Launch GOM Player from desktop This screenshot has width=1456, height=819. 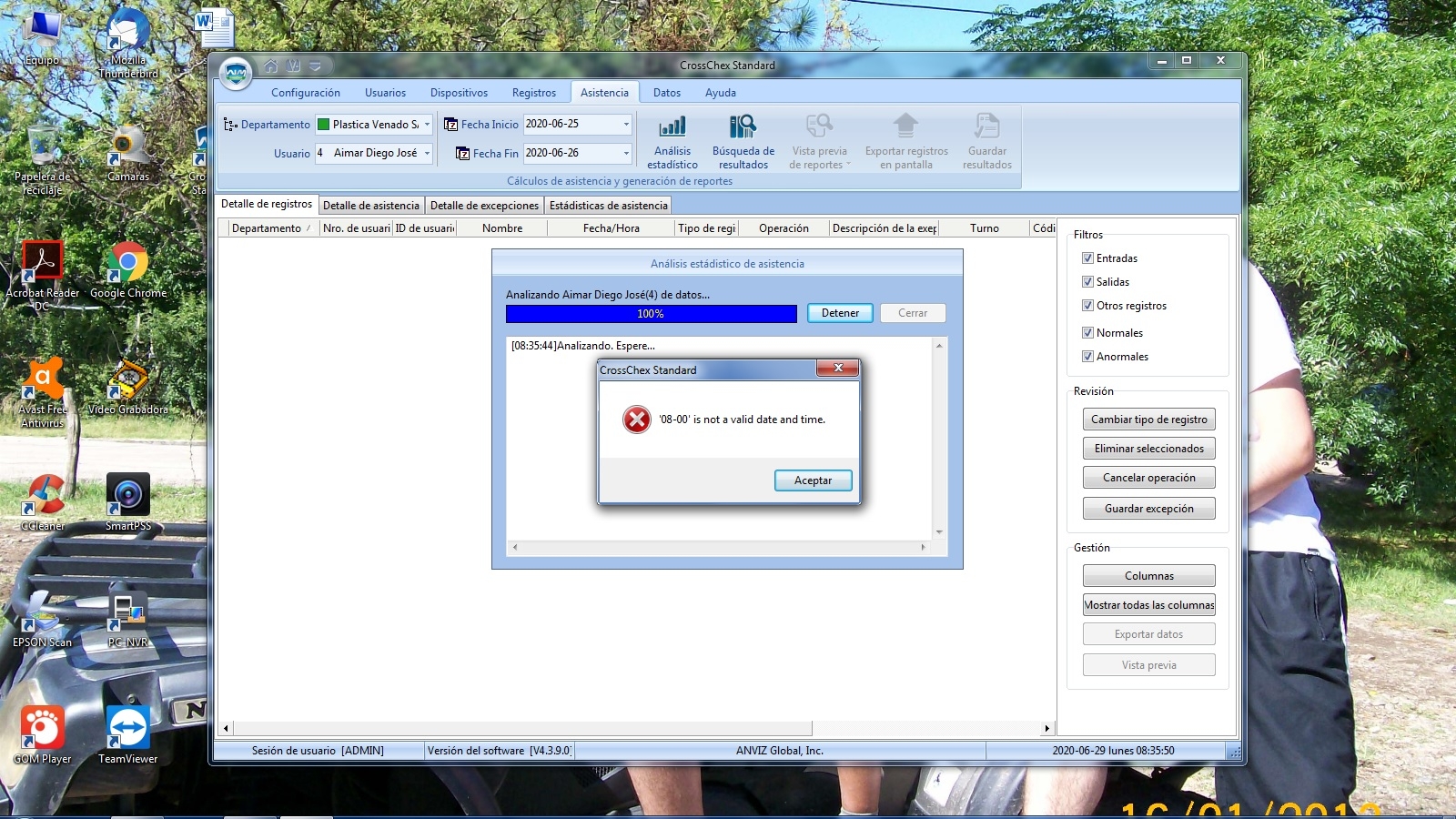click(42, 735)
